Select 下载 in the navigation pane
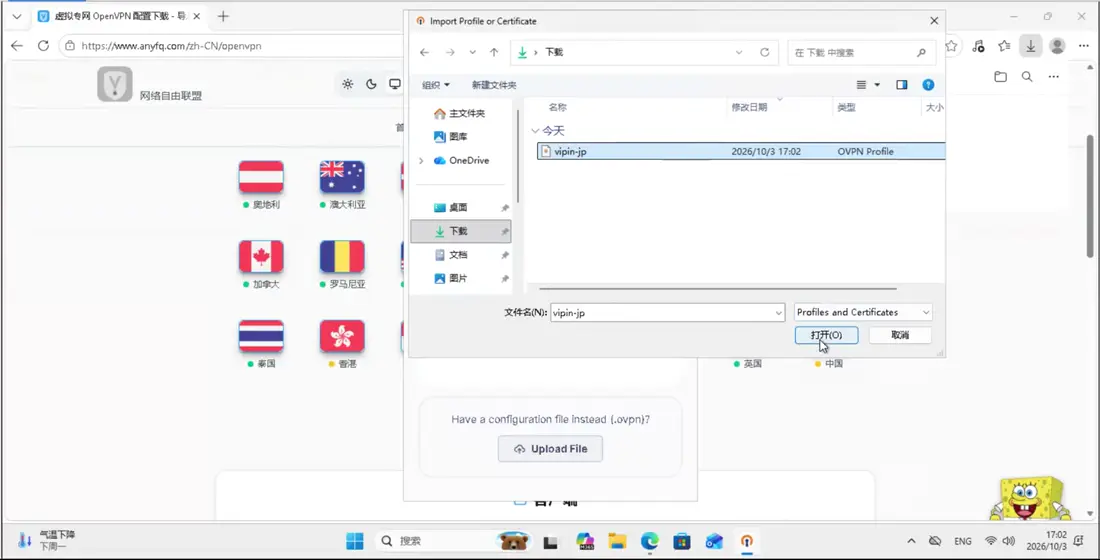Image resolution: width=1100 pixels, height=560 pixels. click(460, 231)
